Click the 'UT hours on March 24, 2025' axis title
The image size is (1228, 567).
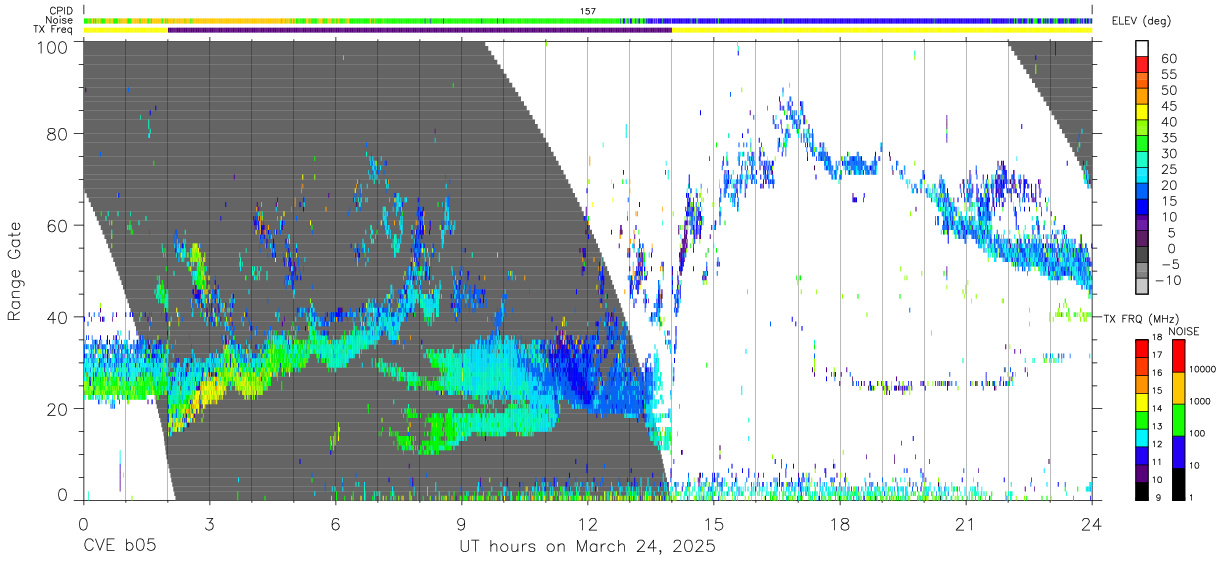587,547
